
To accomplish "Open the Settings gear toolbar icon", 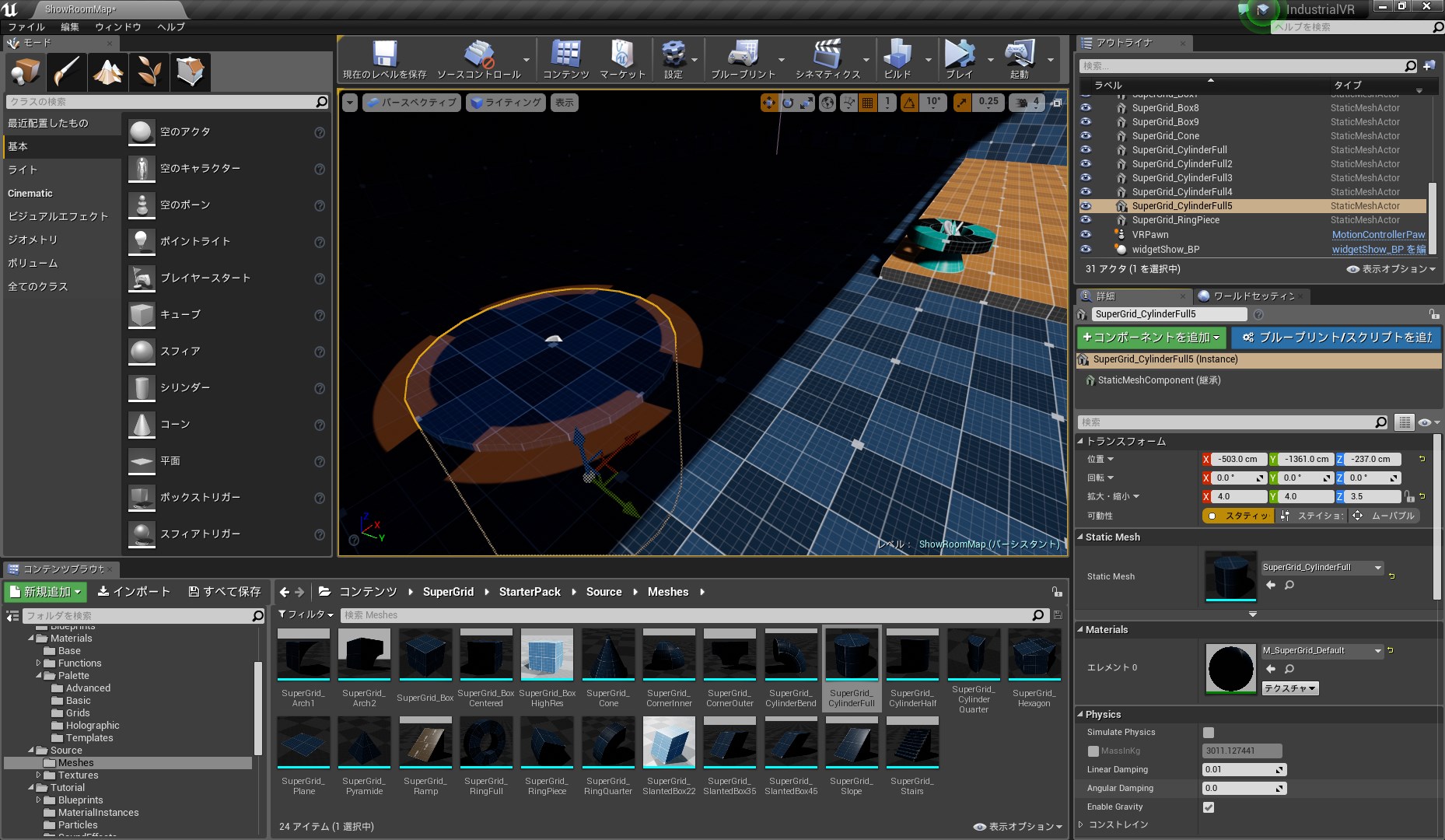I will (x=674, y=54).
